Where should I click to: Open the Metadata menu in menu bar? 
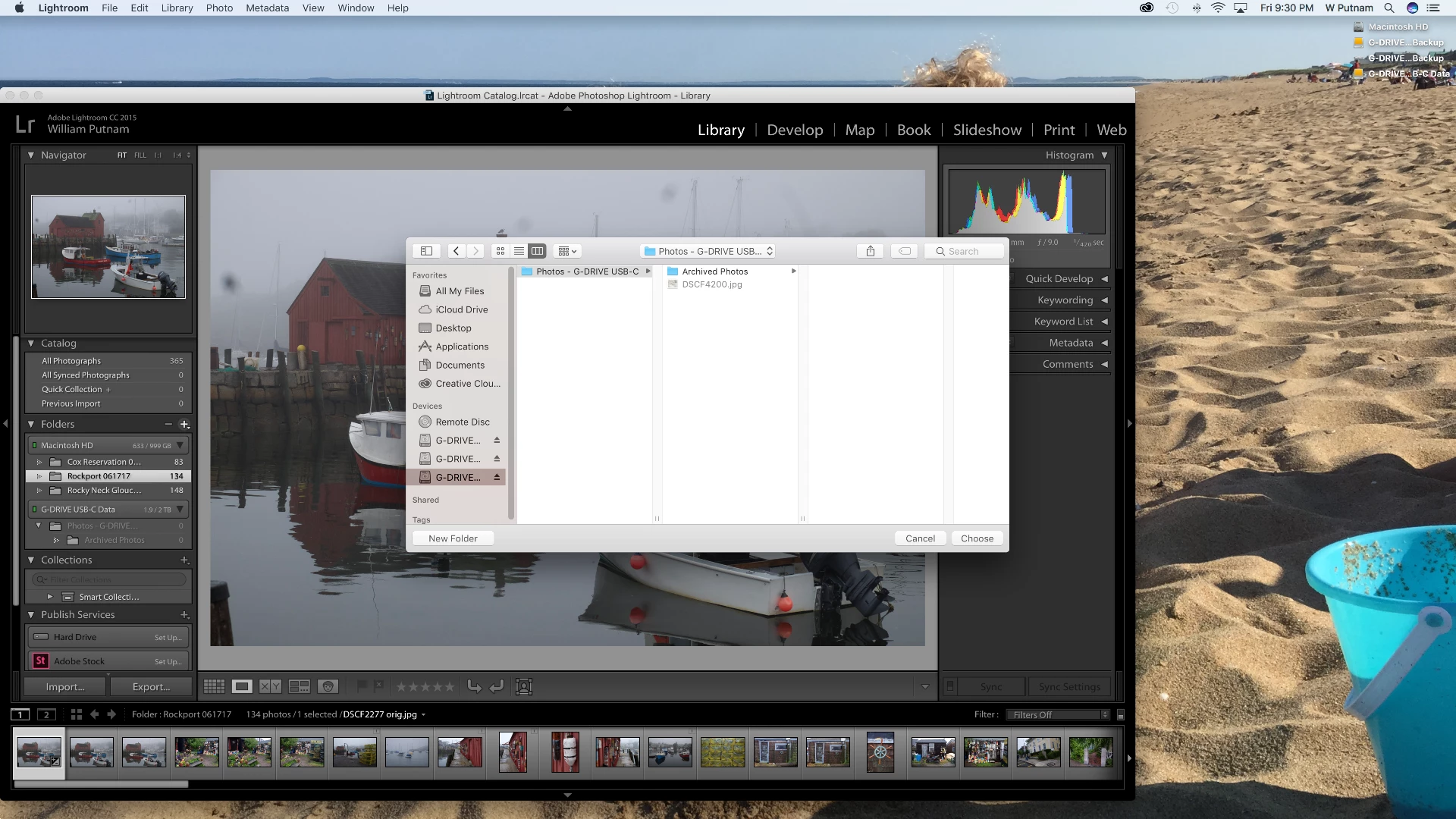point(267,8)
